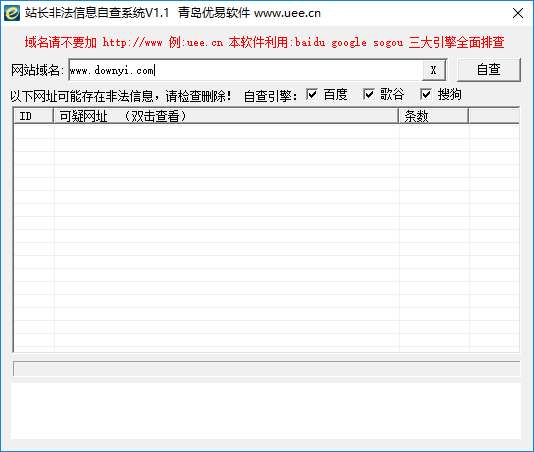Clear the domain field with X button

point(433,70)
